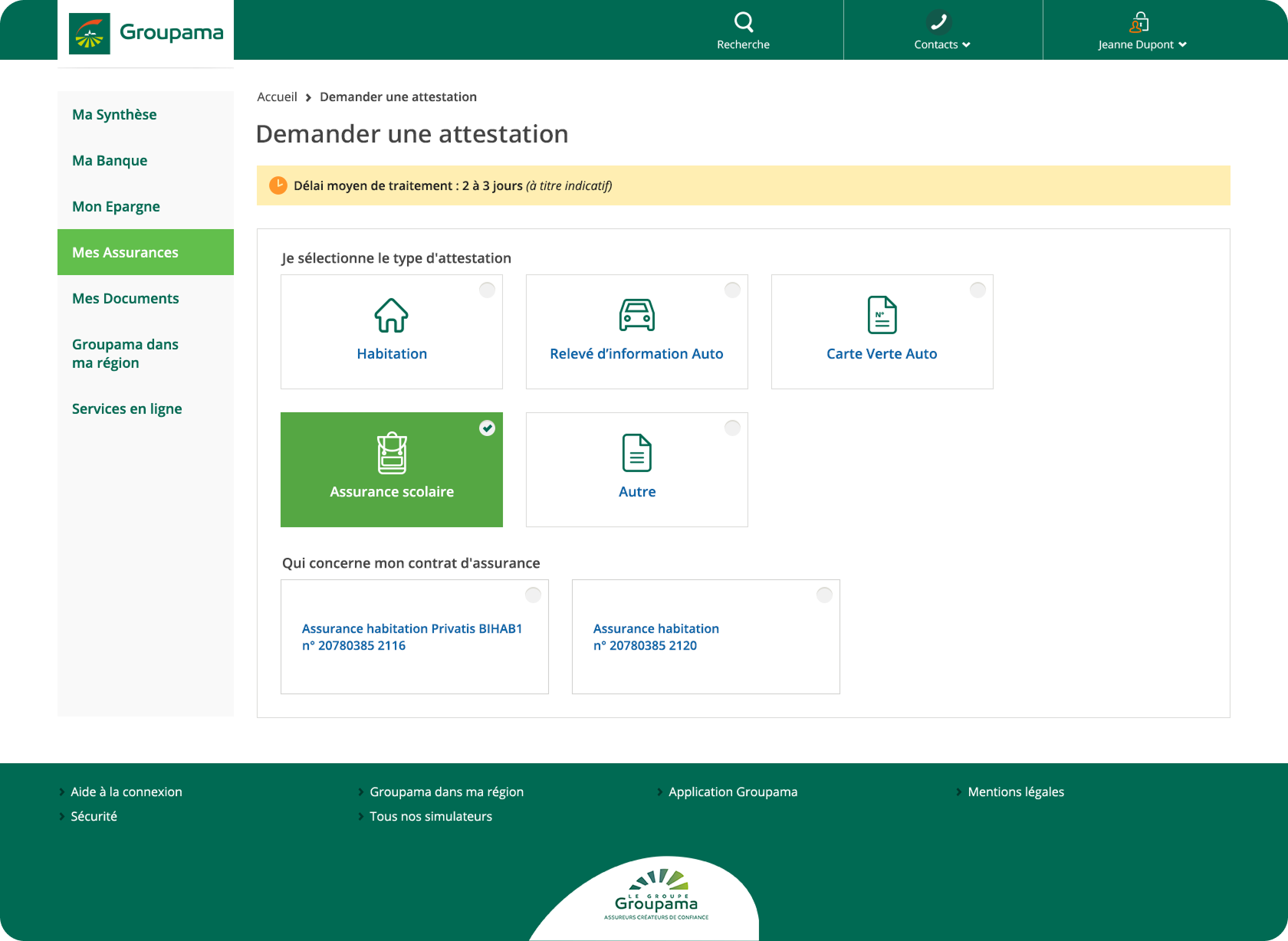Click the Autre document icon

tap(636, 453)
